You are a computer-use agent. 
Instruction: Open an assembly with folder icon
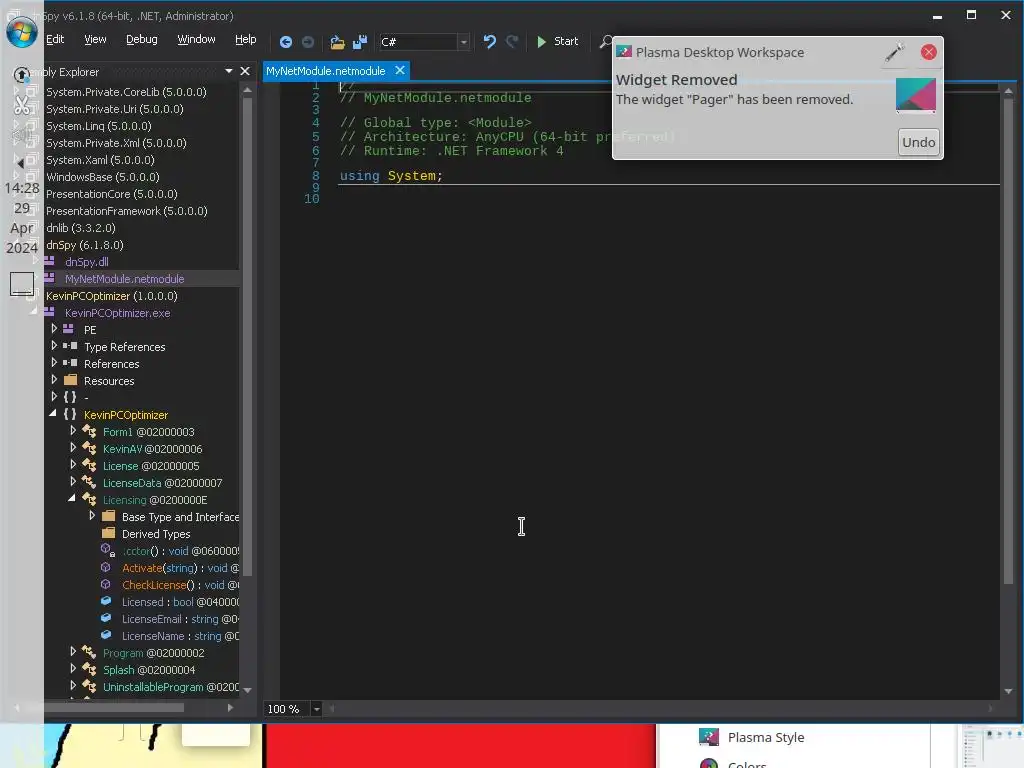(x=337, y=42)
